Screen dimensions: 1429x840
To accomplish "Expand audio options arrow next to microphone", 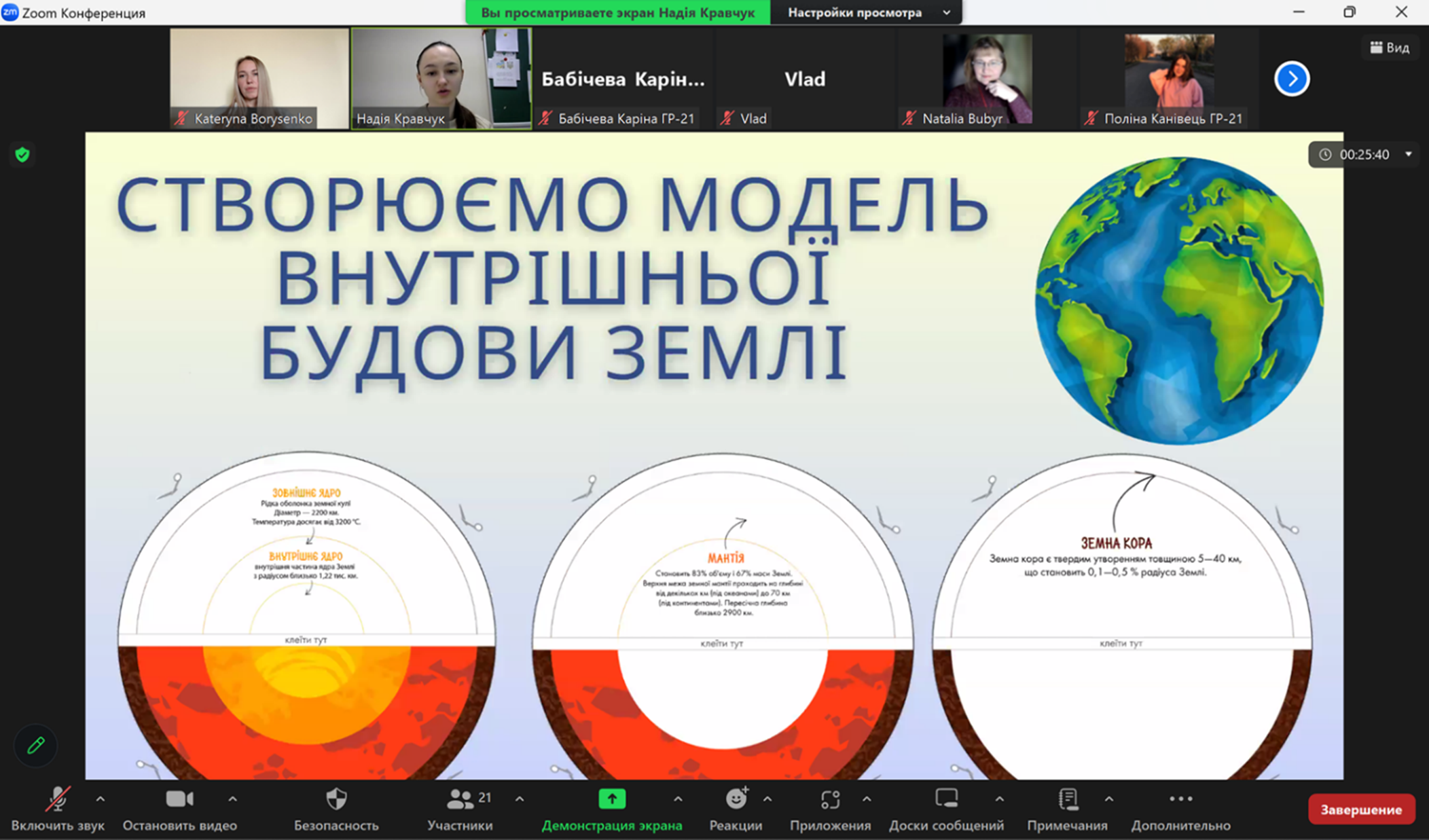I will tap(101, 799).
